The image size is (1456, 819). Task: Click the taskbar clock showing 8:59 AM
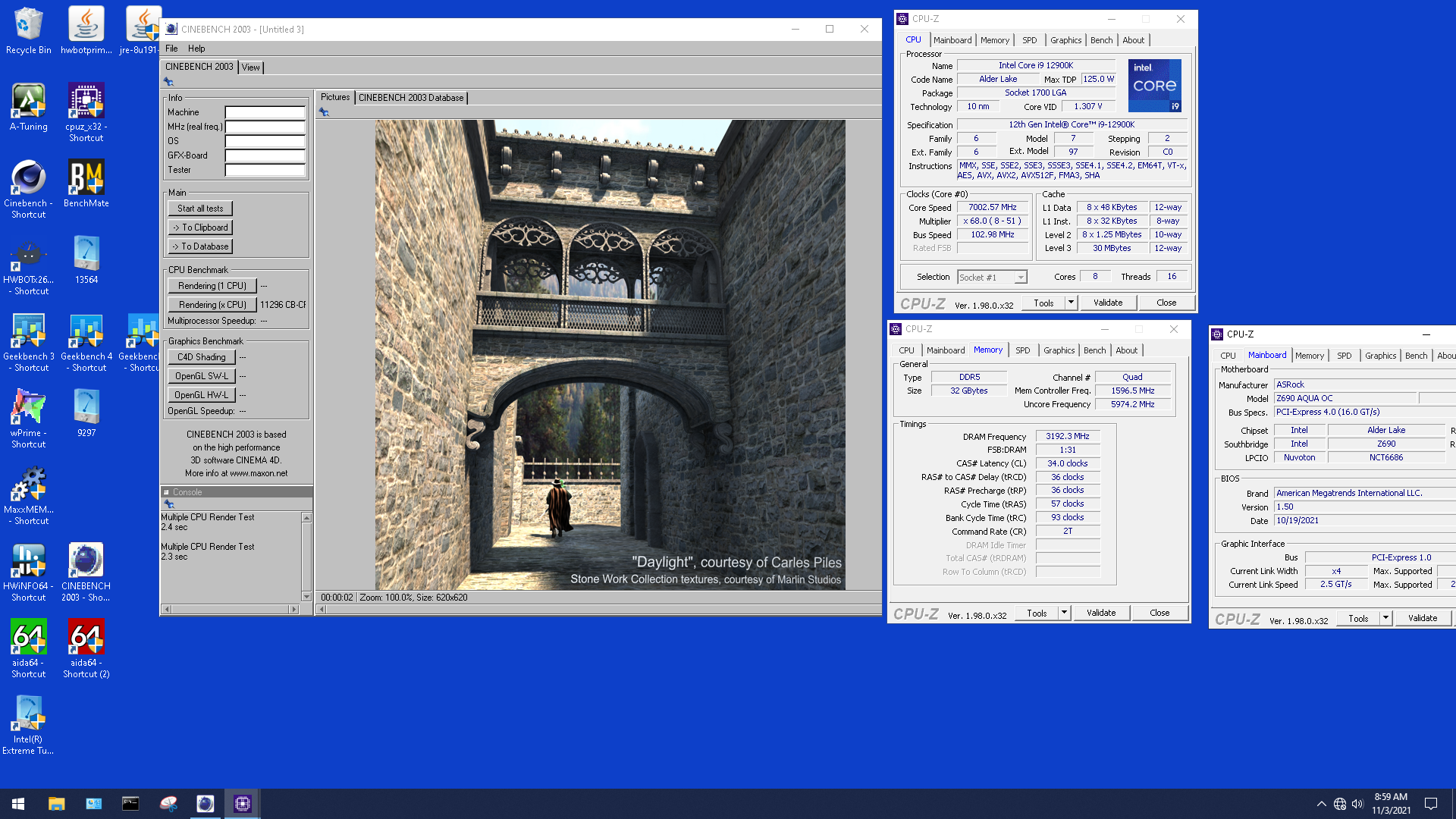pos(1391,804)
